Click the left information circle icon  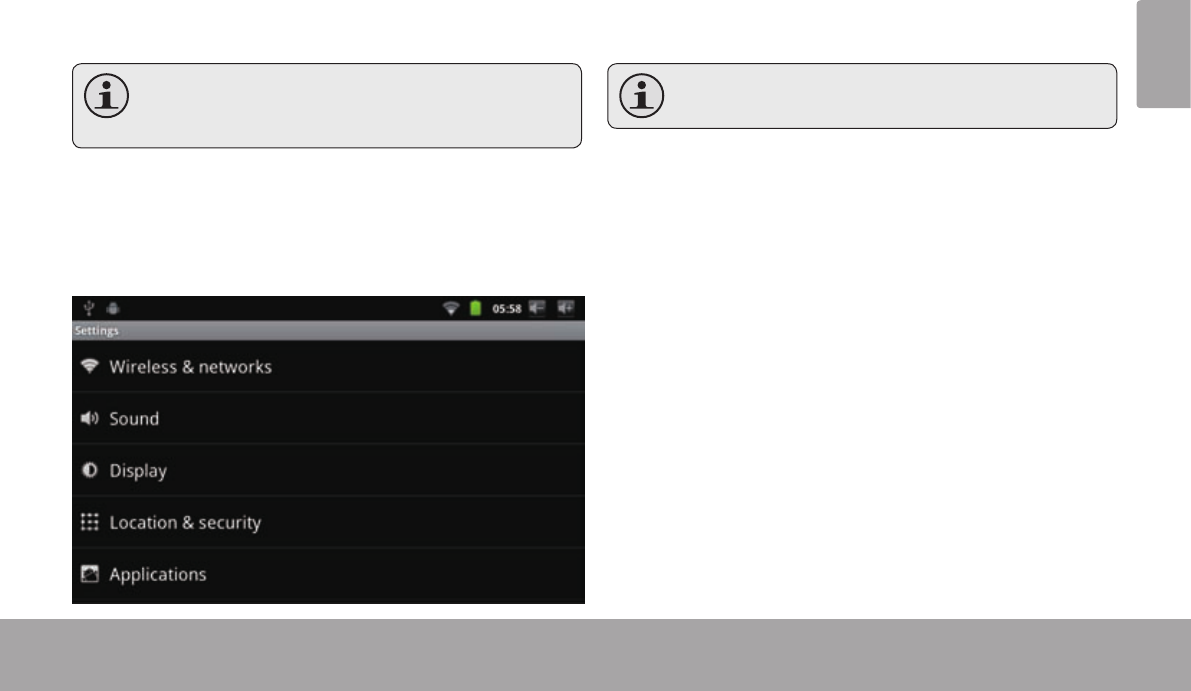click(106, 96)
